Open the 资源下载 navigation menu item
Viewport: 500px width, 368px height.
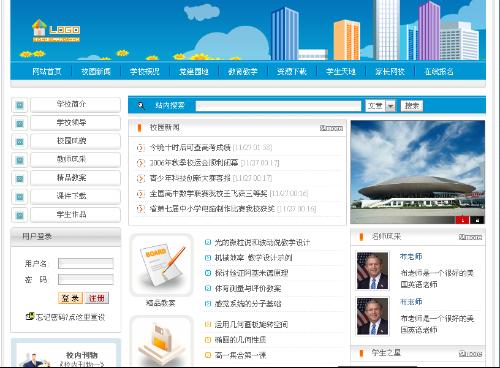(292, 71)
